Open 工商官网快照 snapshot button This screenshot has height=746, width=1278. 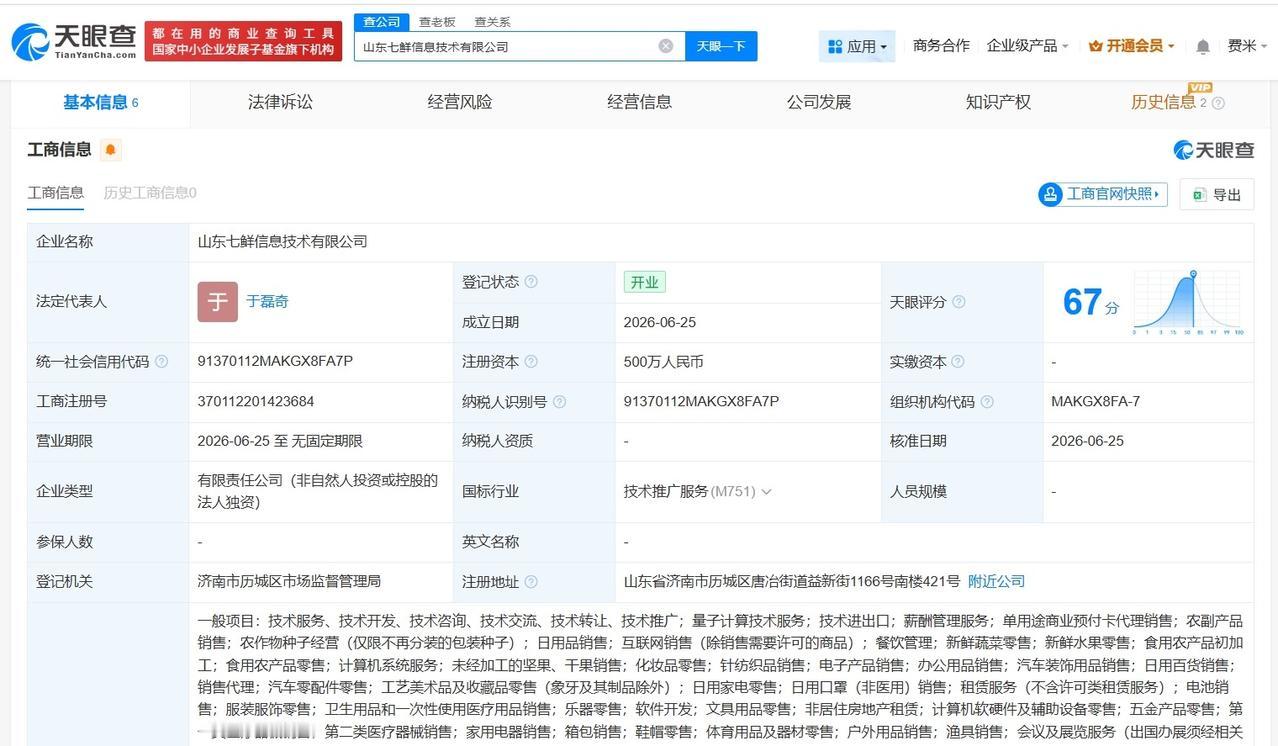pyautogui.click(x=1103, y=194)
